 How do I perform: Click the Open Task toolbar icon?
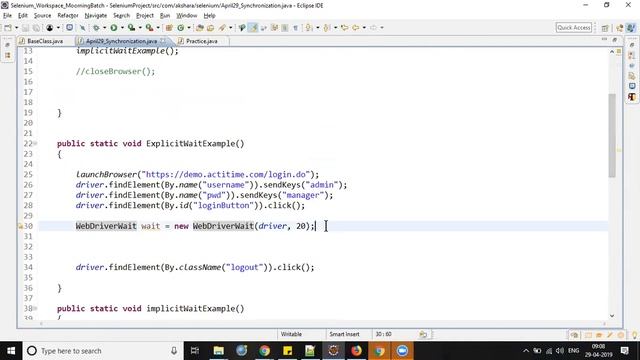click(211, 28)
